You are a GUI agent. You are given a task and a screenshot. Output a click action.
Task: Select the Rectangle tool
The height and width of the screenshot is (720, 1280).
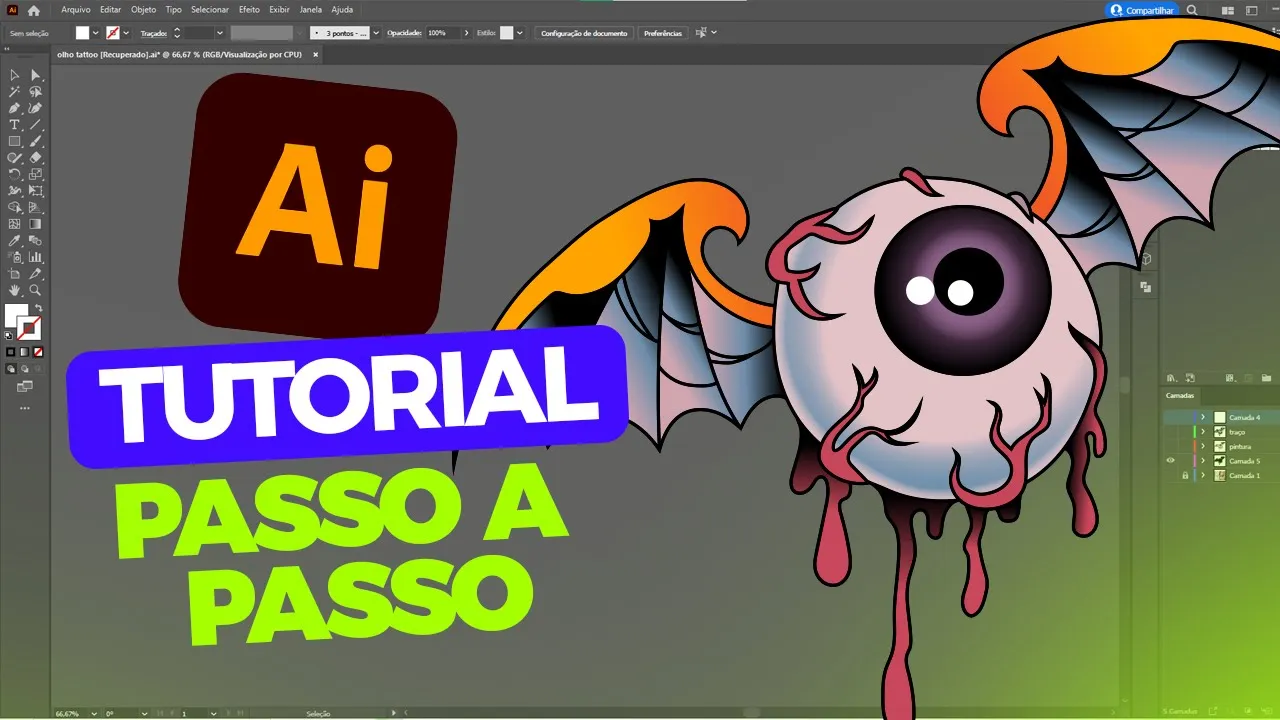(15, 141)
